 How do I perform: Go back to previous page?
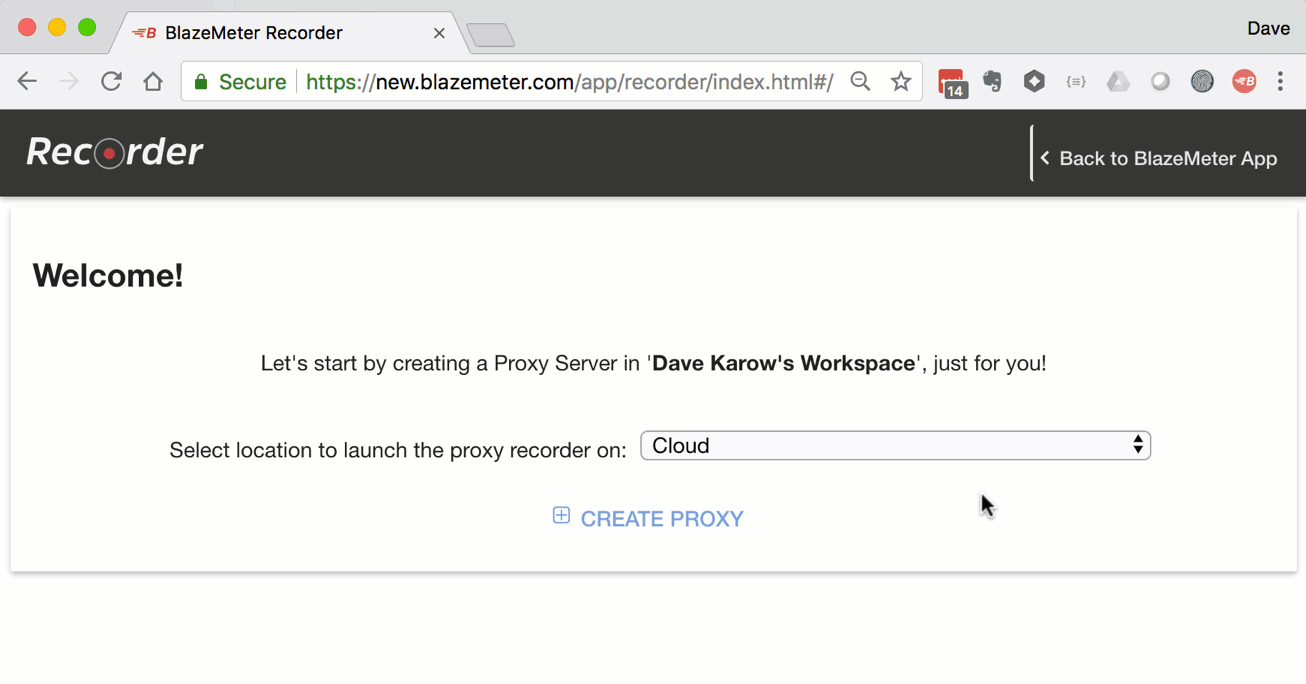(x=27, y=81)
